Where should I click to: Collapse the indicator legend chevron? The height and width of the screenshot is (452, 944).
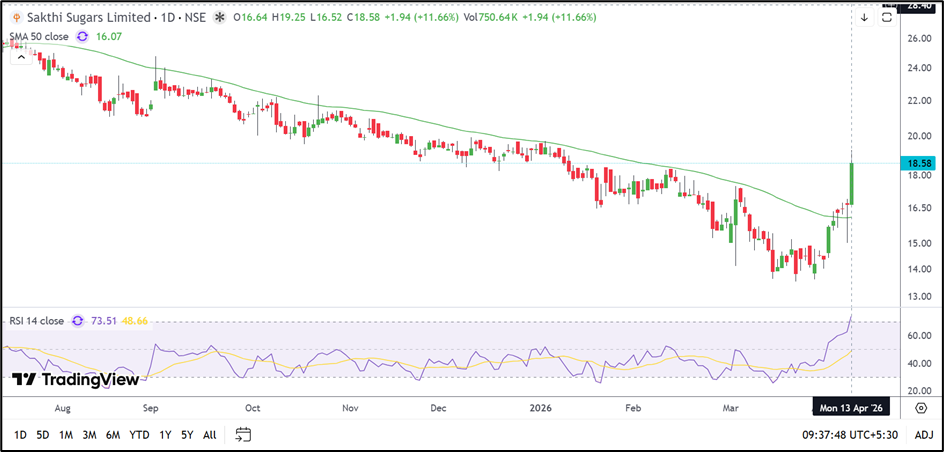click(17, 56)
